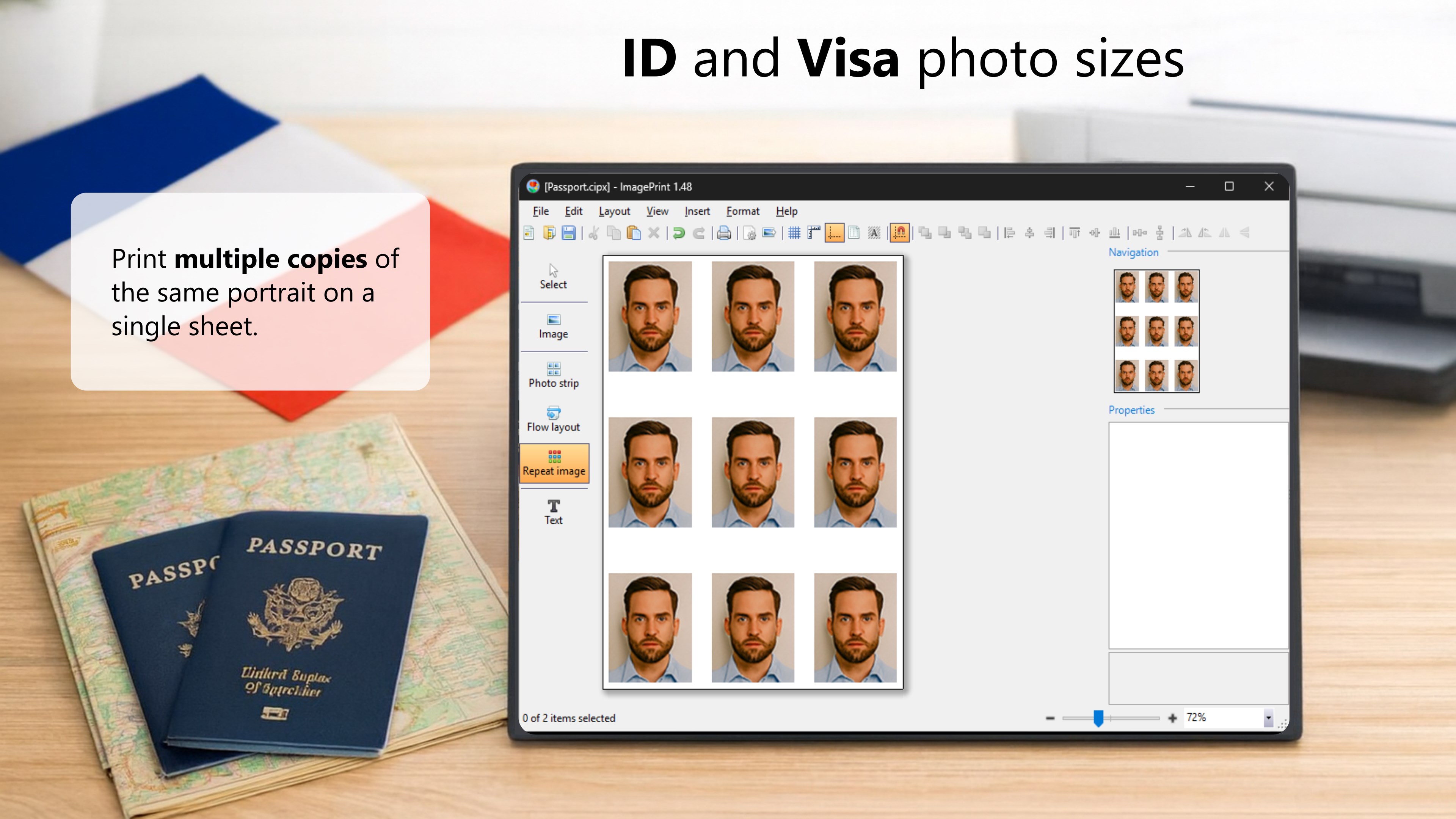The image size is (1456, 819).
Task: Toggle the magnet snap icon
Action: [900, 233]
